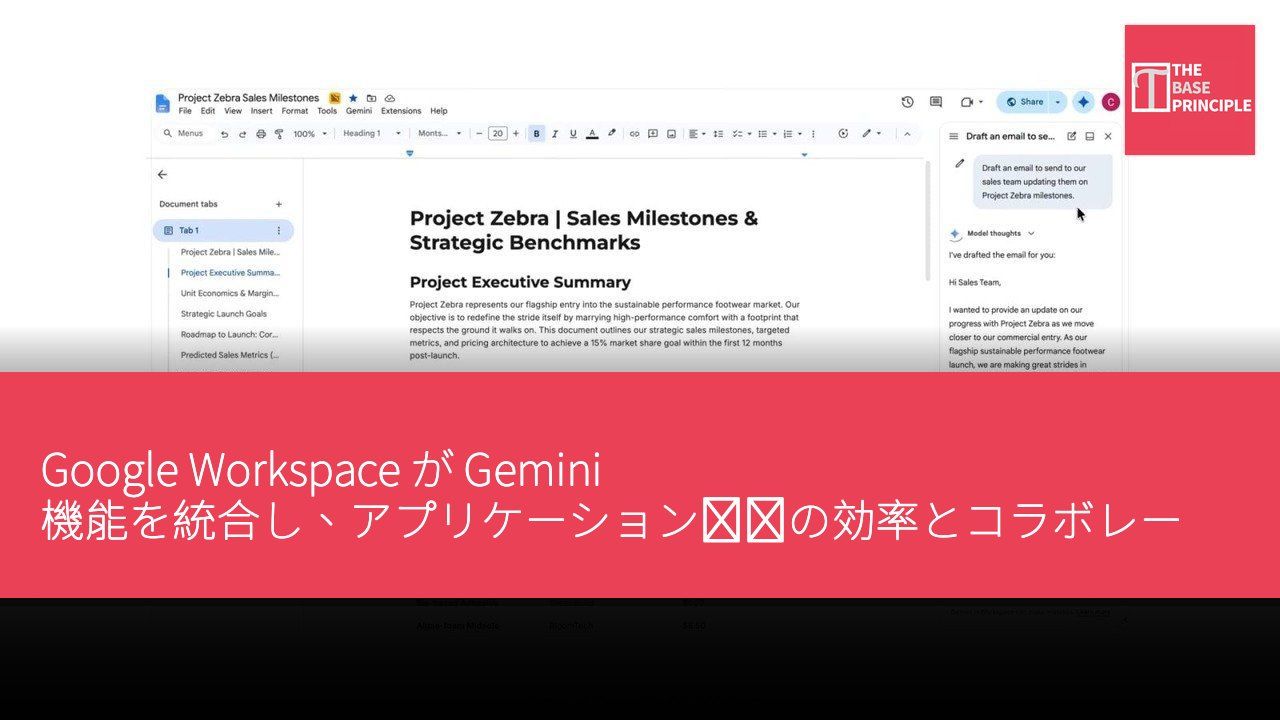Choose text color tool

pos(592,134)
